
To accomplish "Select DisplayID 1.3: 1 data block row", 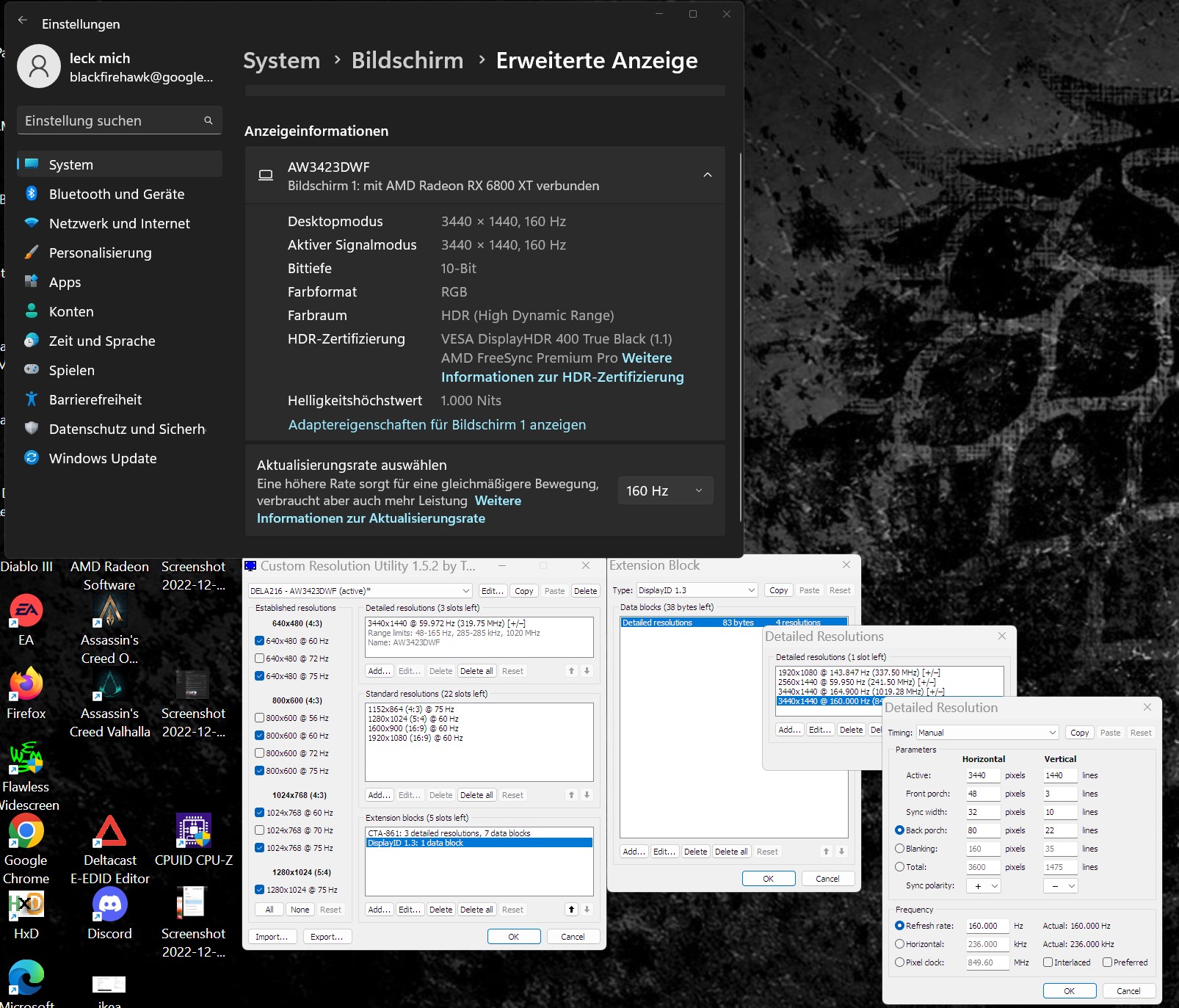I will (479, 843).
